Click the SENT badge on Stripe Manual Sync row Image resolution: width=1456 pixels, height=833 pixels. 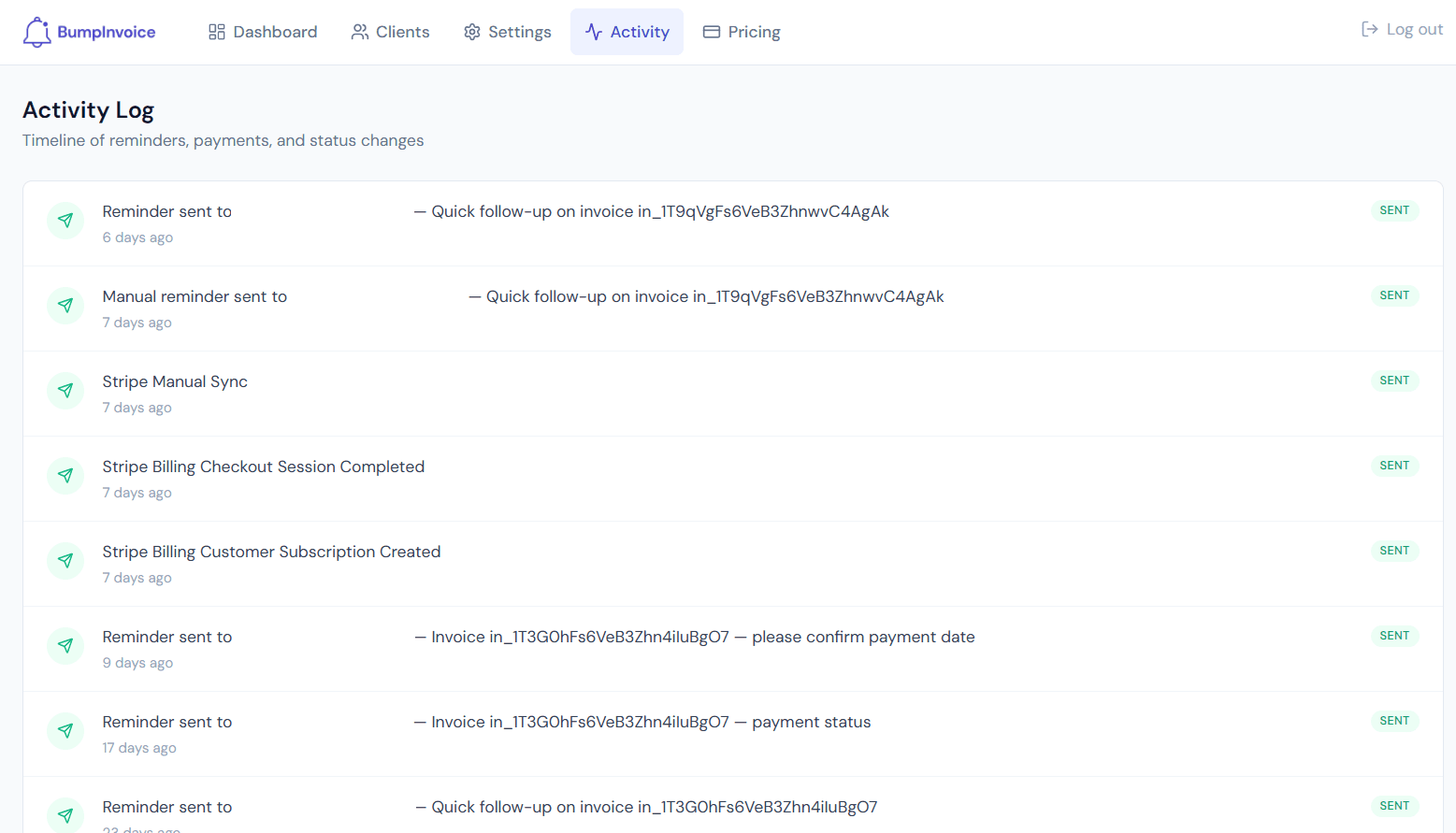point(1393,381)
